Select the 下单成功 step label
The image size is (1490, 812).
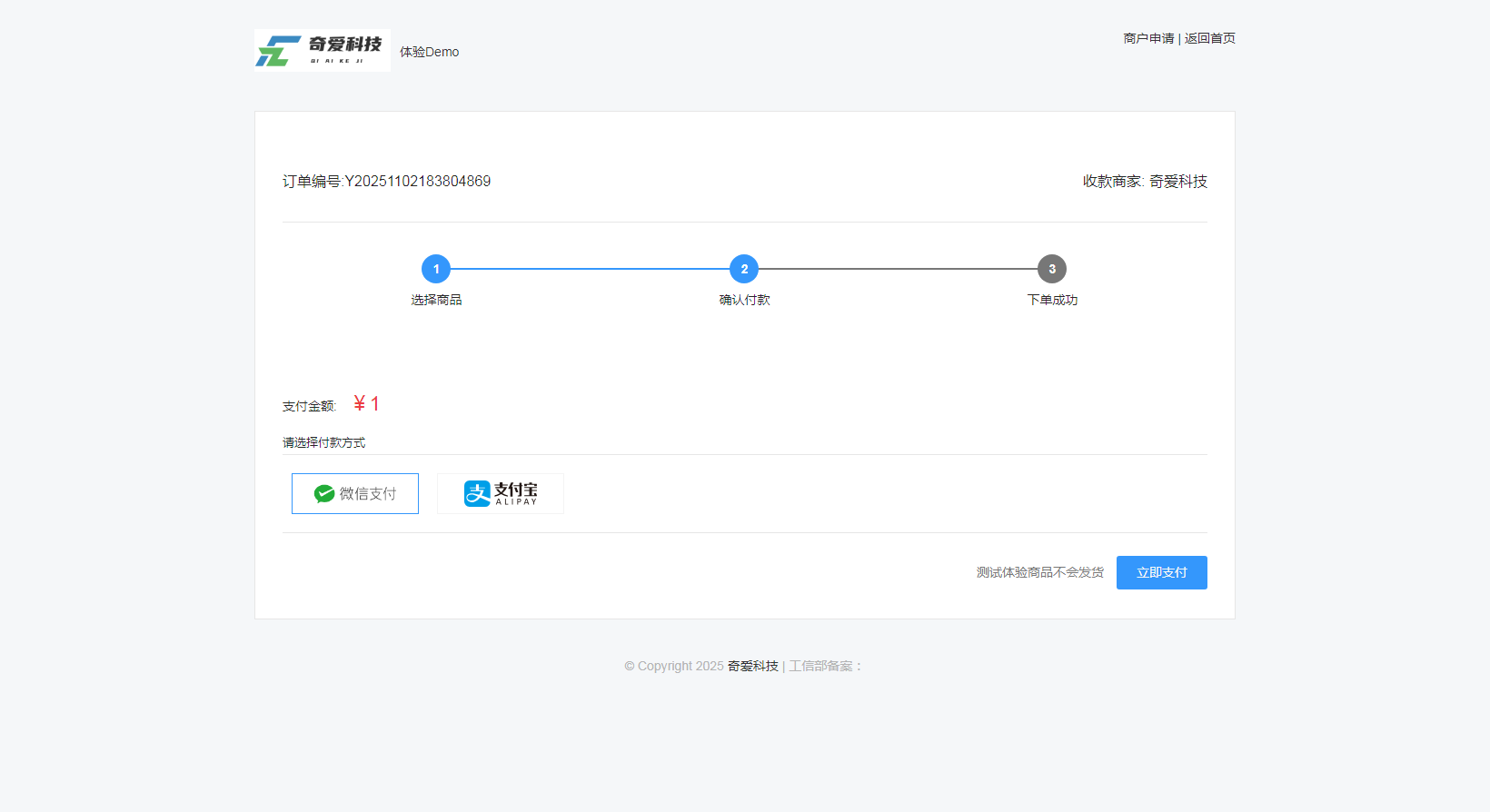[x=1052, y=300]
